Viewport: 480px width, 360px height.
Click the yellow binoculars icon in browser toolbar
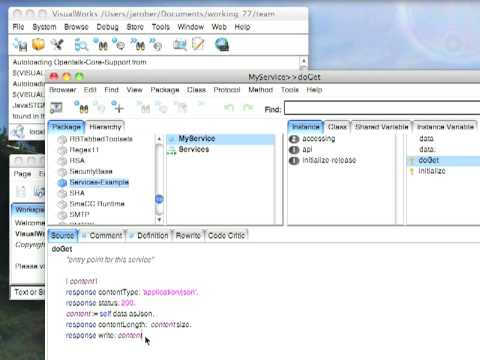(x=82, y=107)
